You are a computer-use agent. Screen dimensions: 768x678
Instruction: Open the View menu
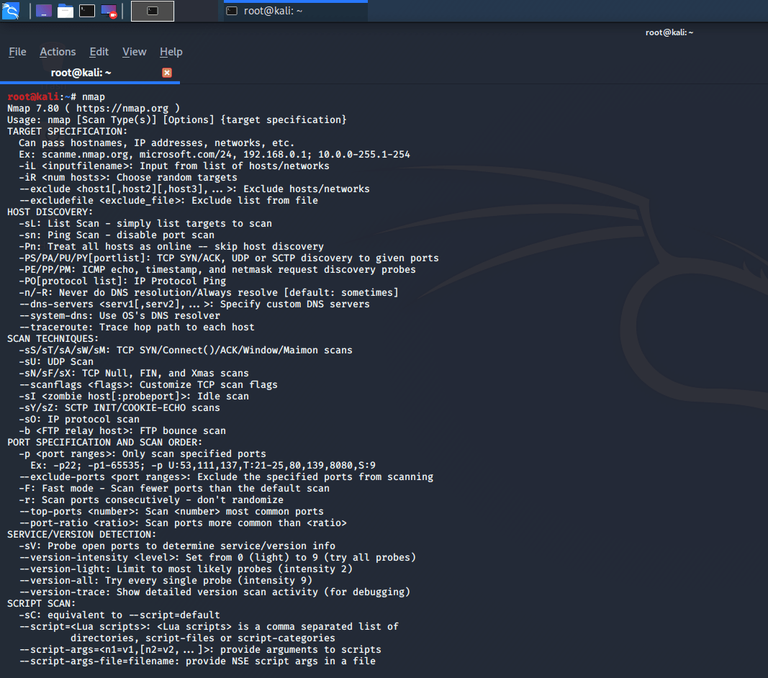point(134,51)
